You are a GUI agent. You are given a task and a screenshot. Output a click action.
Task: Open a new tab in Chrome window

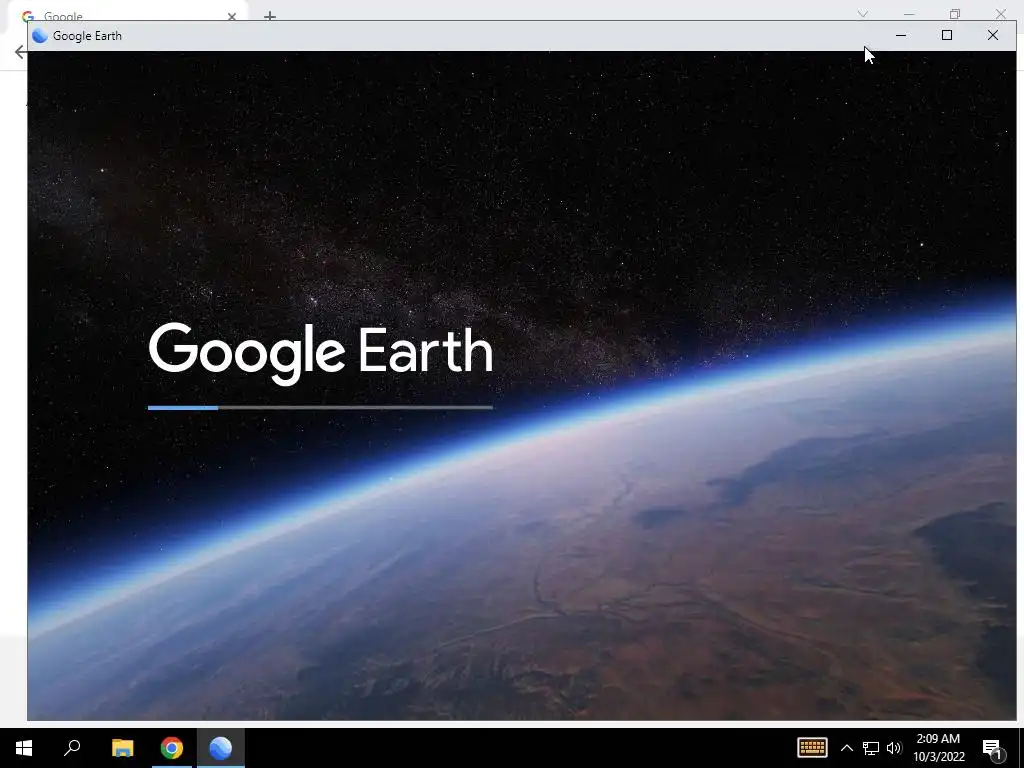click(x=270, y=16)
